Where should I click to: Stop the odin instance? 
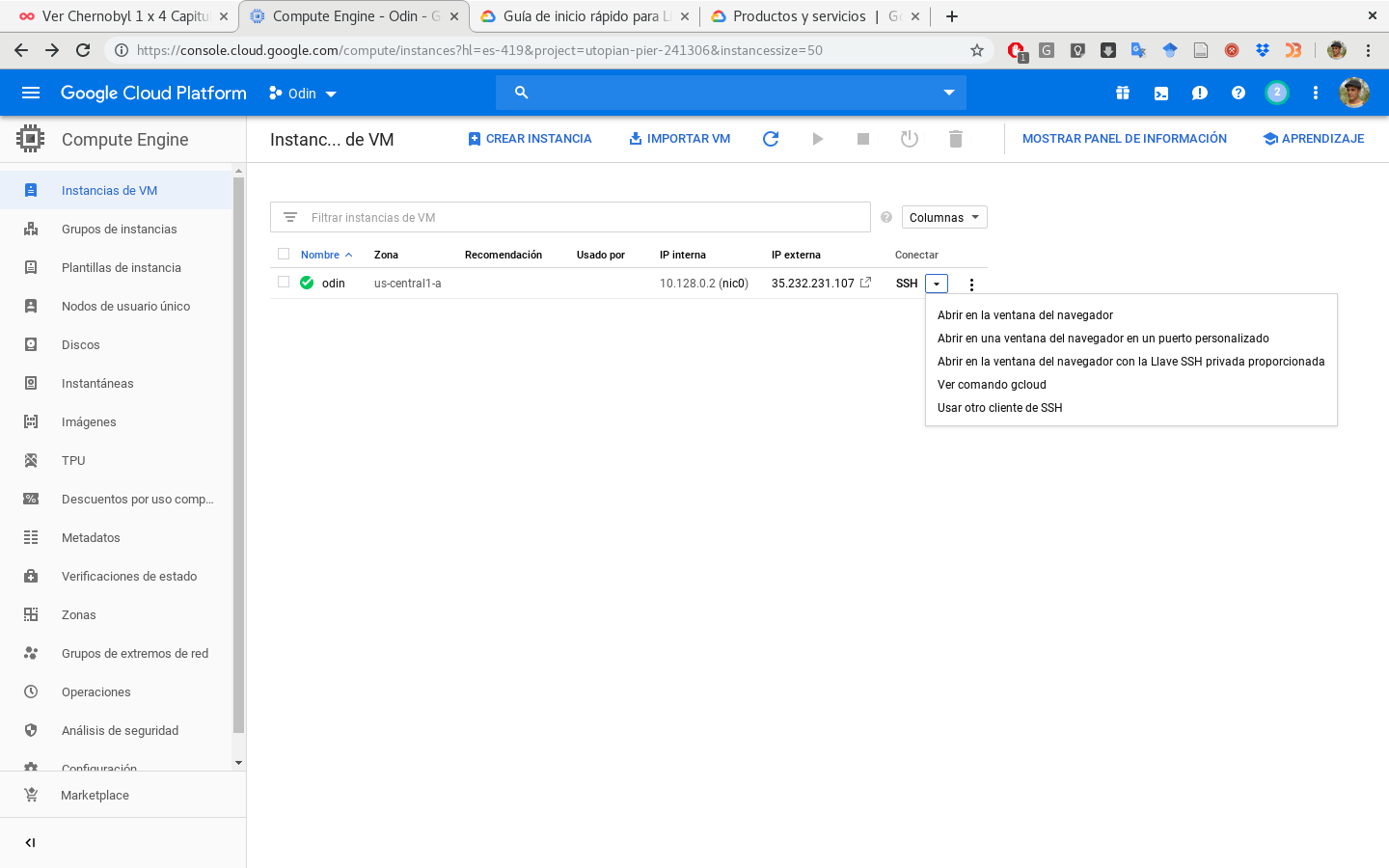[x=863, y=138]
